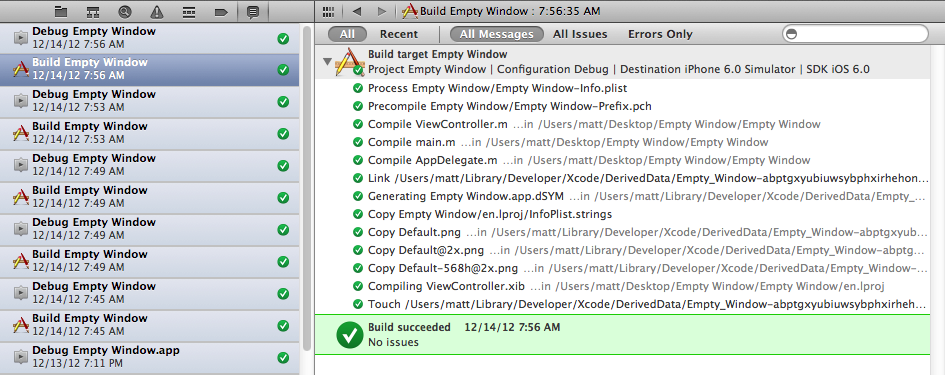Click the log filter search field
The image size is (945, 375).
(x=855, y=34)
